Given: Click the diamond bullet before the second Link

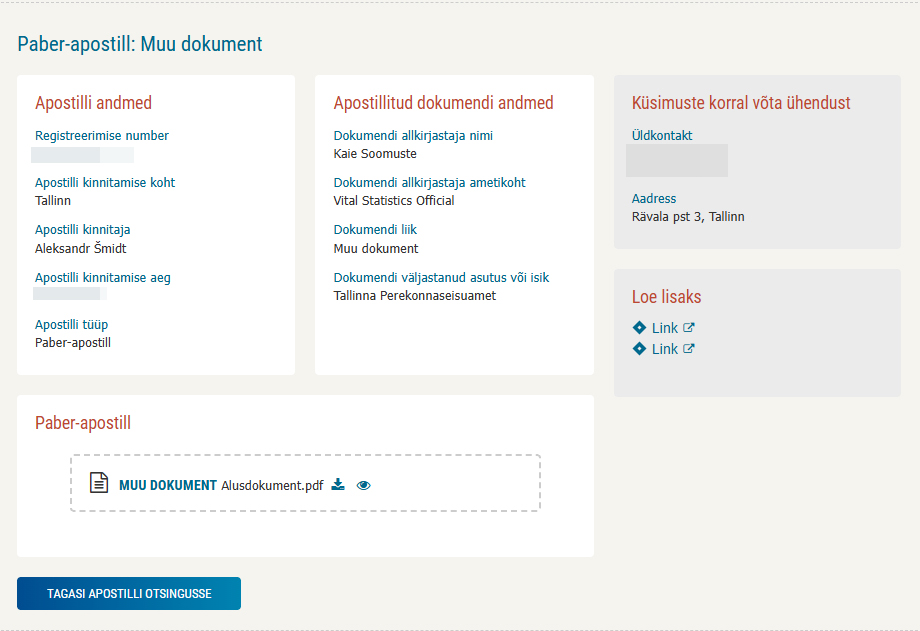Looking at the screenshot, I should tap(640, 349).
